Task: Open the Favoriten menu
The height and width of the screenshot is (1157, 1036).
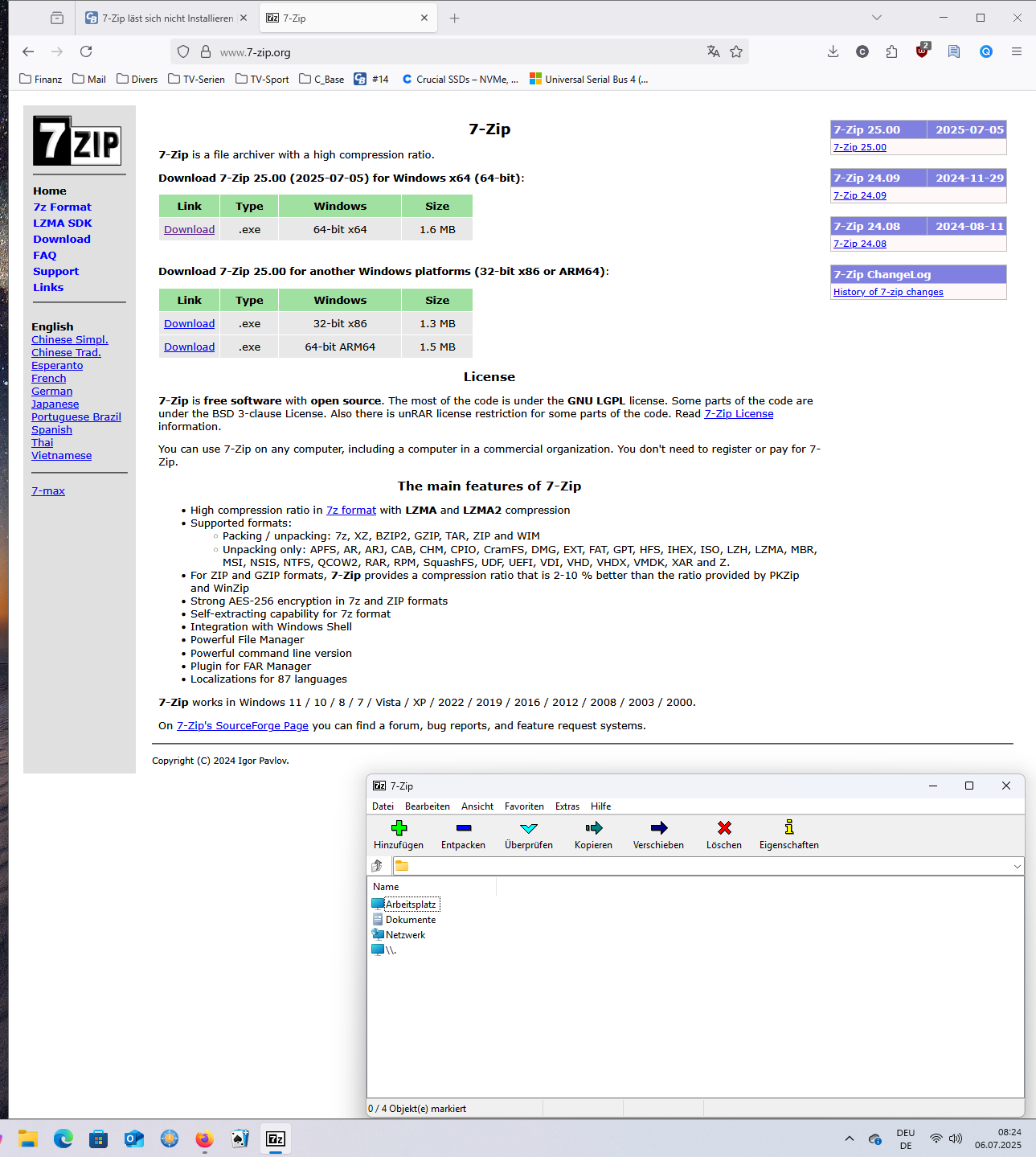Action: pos(524,806)
